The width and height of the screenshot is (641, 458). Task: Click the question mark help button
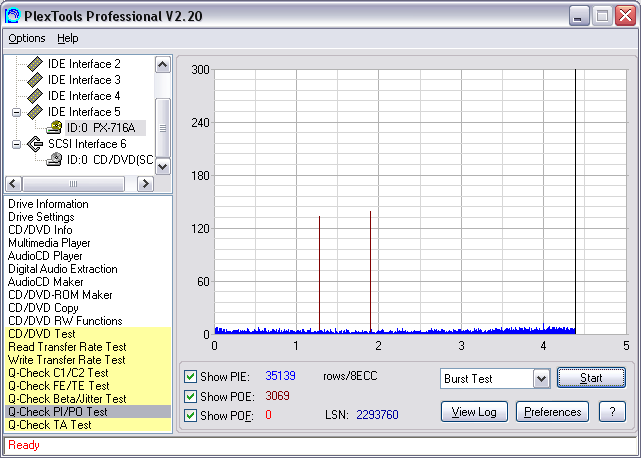612,412
